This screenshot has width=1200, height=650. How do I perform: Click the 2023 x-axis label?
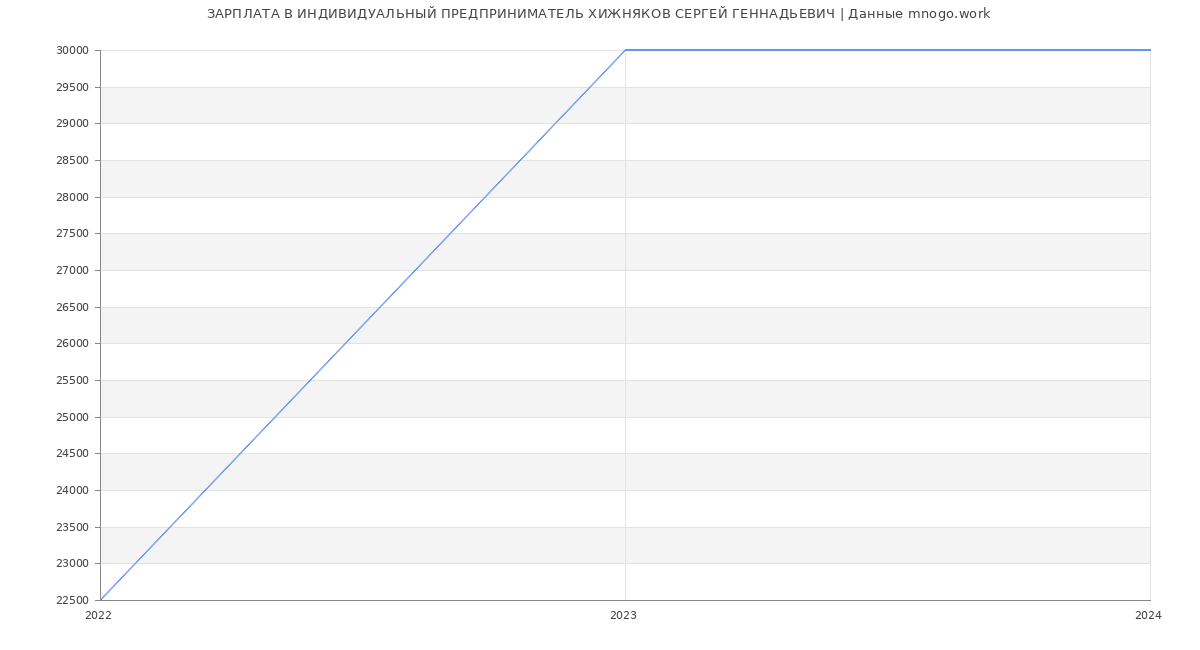[x=623, y=616]
